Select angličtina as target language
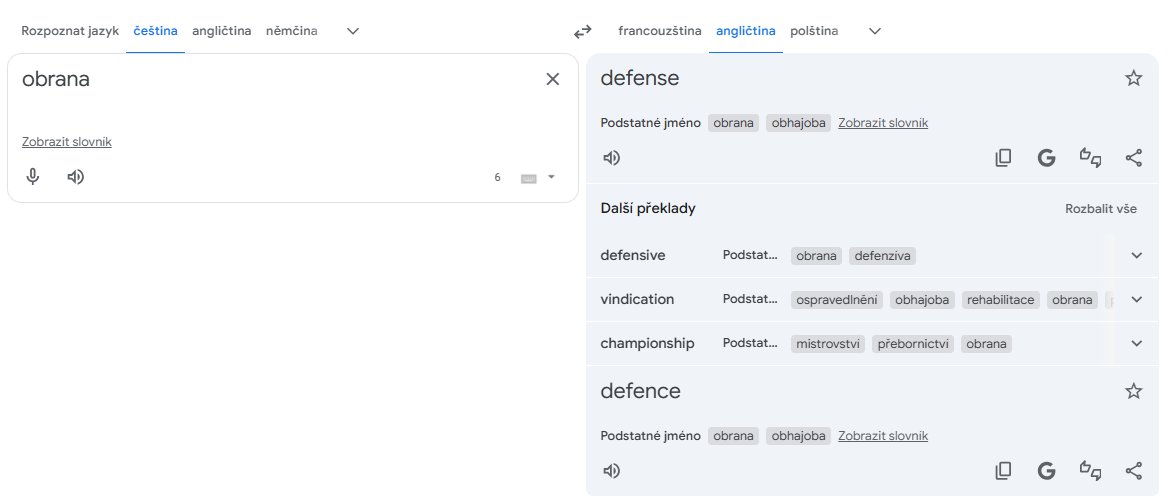The image size is (1174, 501). (746, 31)
